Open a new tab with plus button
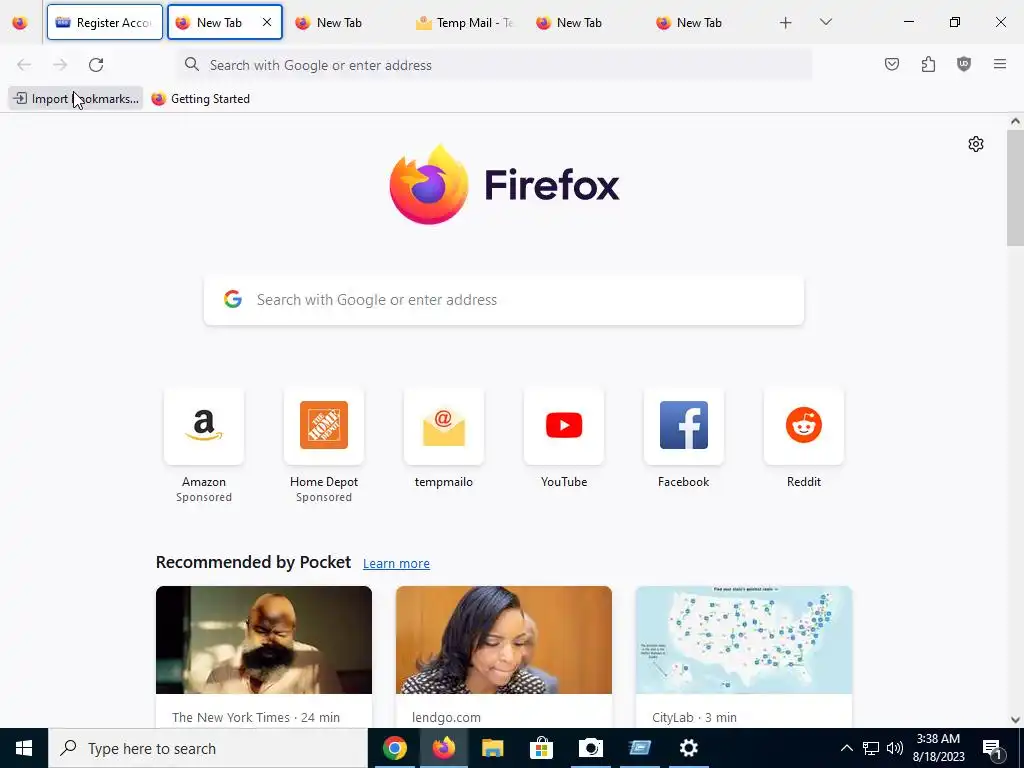This screenshot has width=1024, height=768. pyautogui.click(x=786, y=23)
